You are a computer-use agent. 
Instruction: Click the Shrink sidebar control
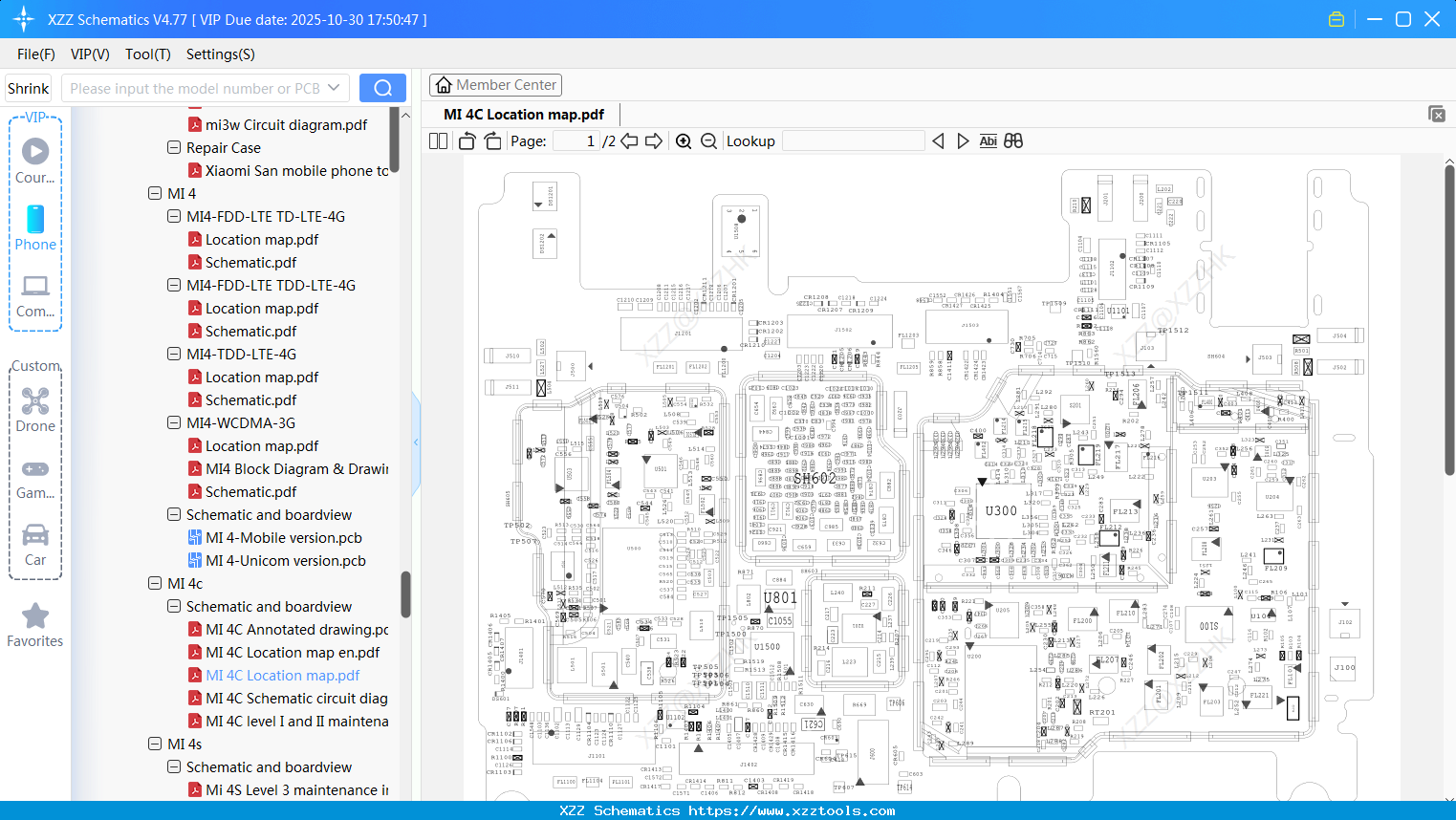28,87
